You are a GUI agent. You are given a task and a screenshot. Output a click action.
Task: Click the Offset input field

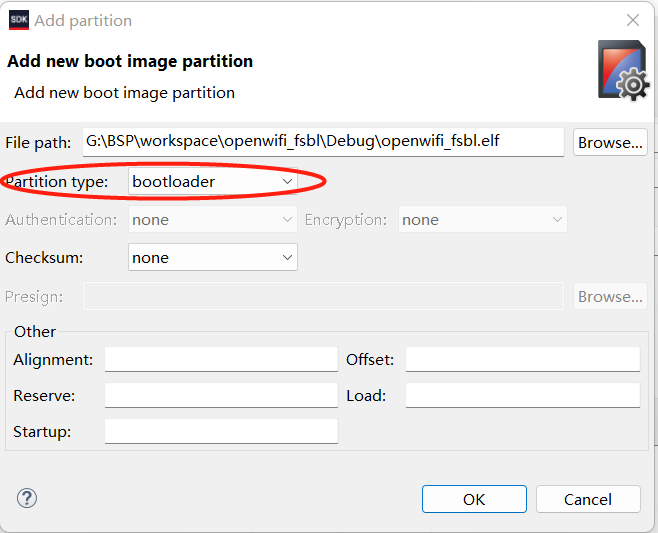click(x=522, y=359)
